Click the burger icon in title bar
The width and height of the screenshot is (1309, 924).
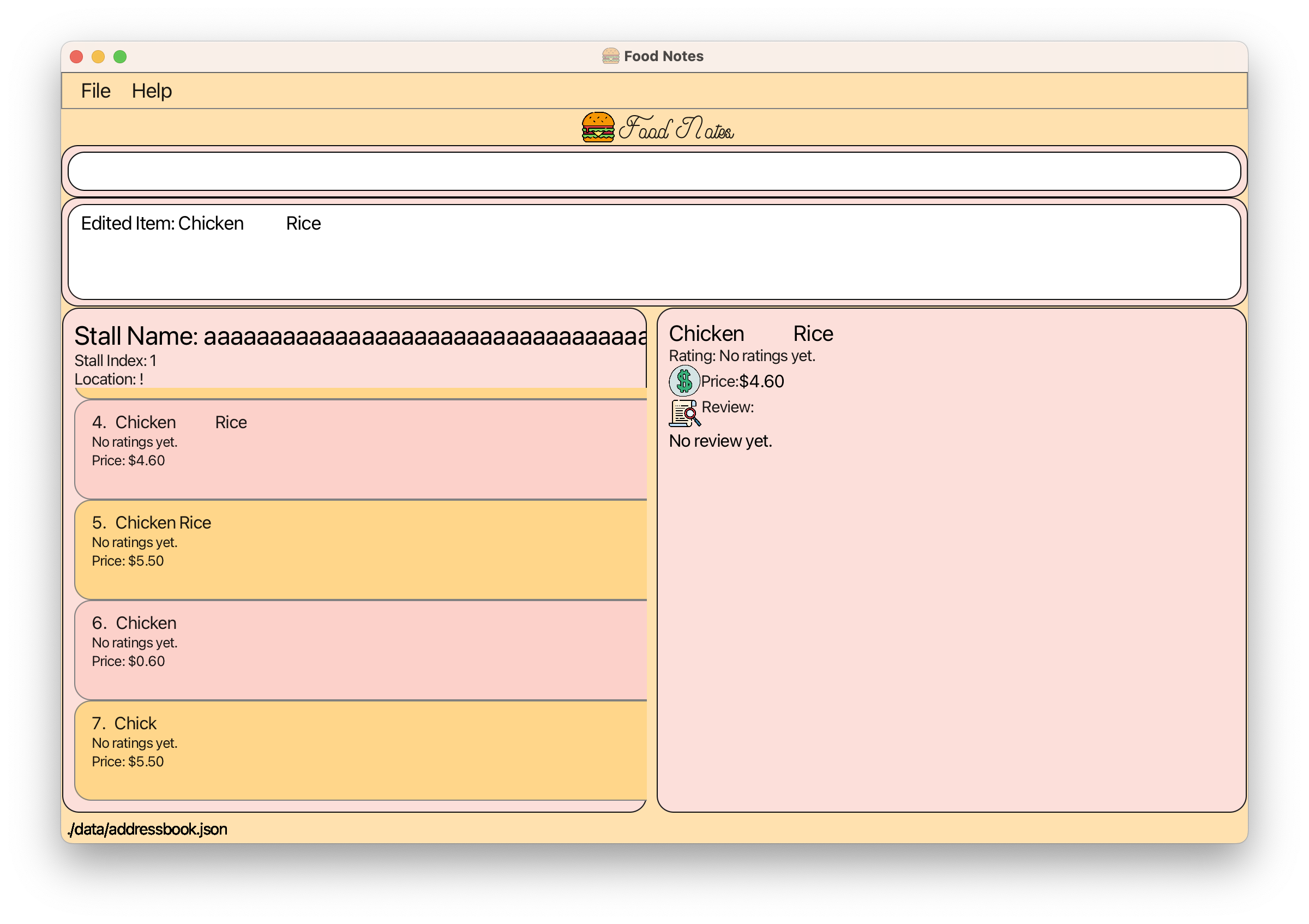click(x=610, y=56)
